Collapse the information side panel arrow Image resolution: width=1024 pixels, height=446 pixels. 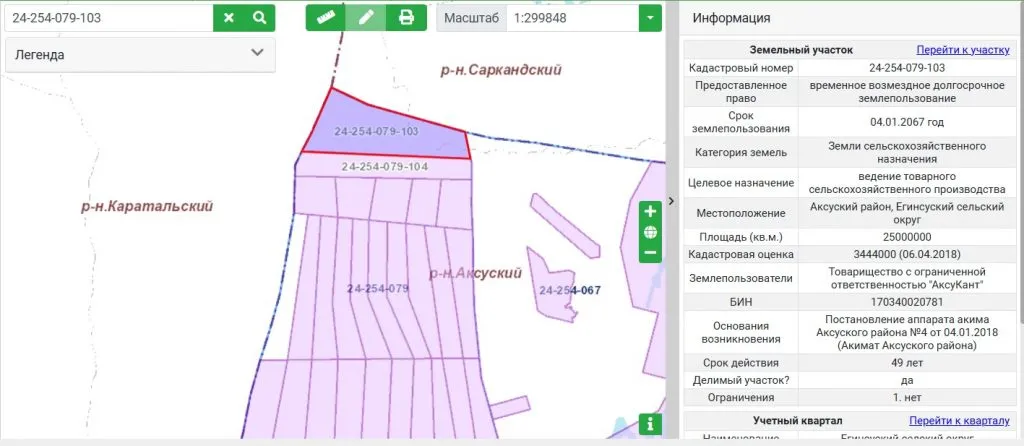pyautogui.click(x=671, y=201)
